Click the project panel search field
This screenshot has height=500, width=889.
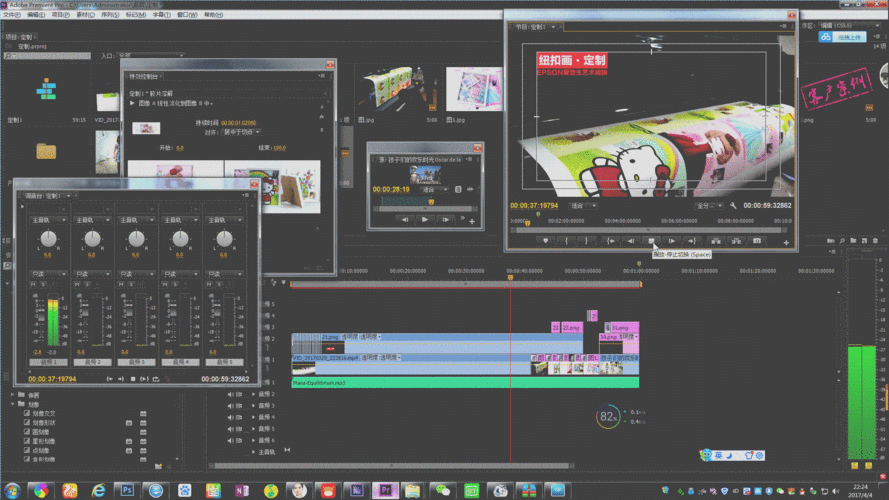pos(47,56)
